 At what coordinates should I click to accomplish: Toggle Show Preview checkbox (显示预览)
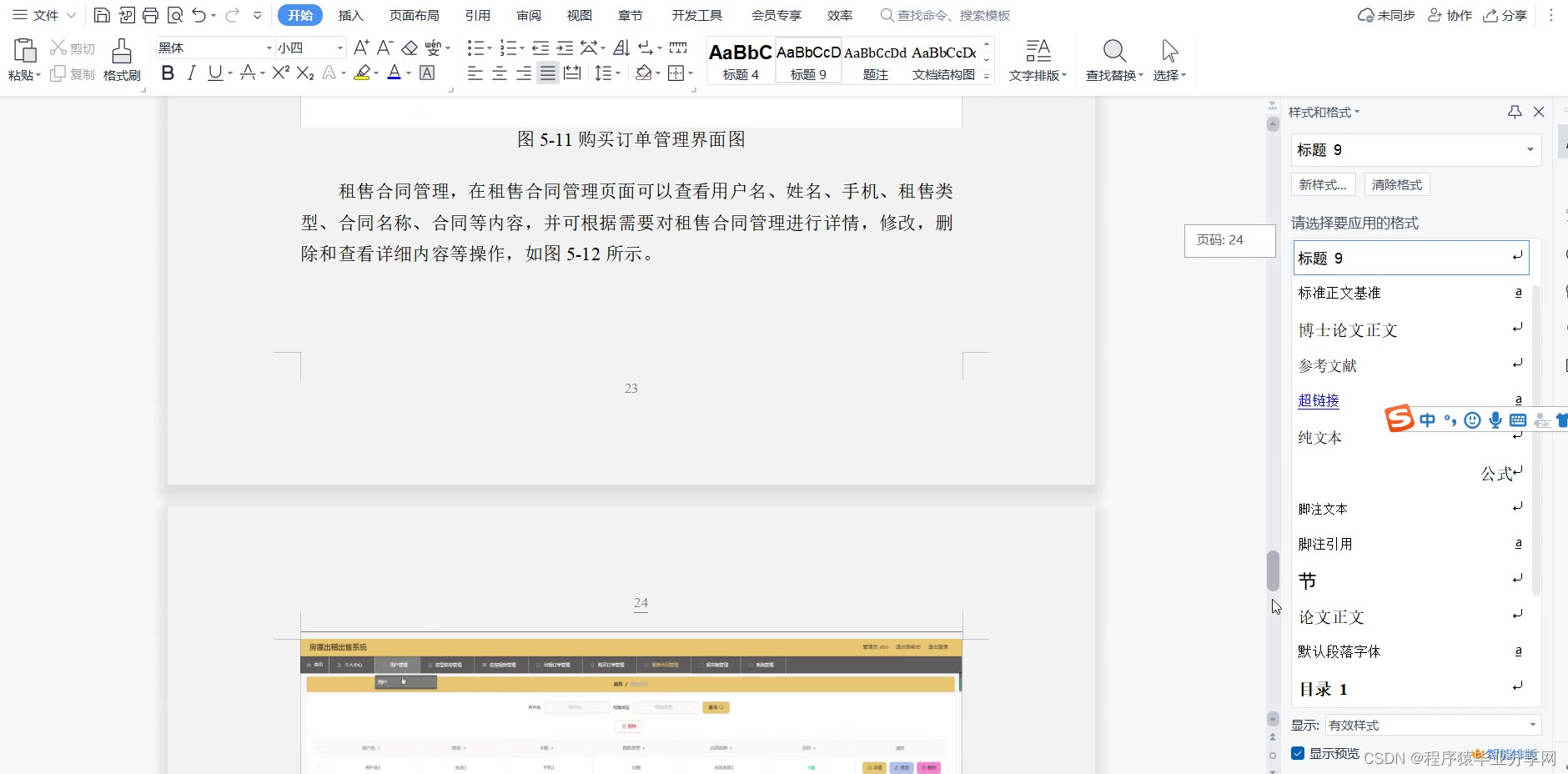(1298, 753)
